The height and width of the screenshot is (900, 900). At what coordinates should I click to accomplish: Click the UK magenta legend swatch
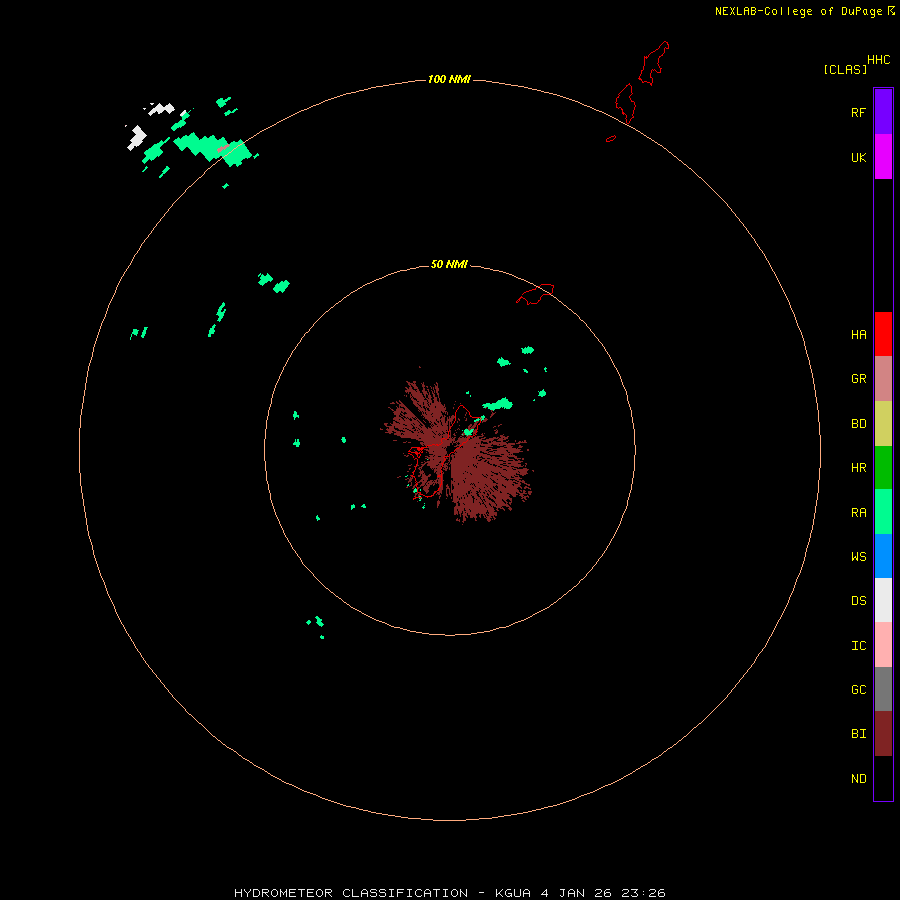[883, 157]
